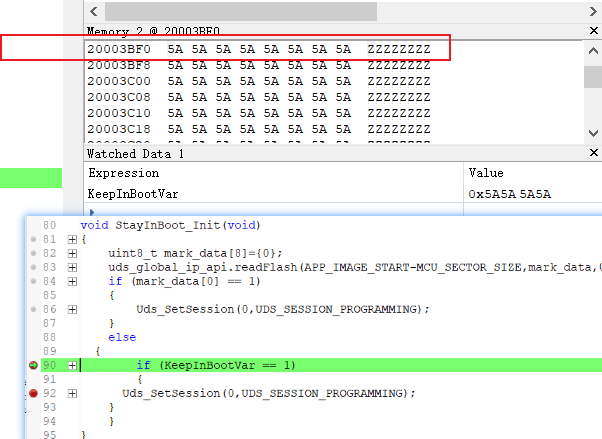Expand disassembly for line 83
The image size is (602, 439).
[72, 267]
